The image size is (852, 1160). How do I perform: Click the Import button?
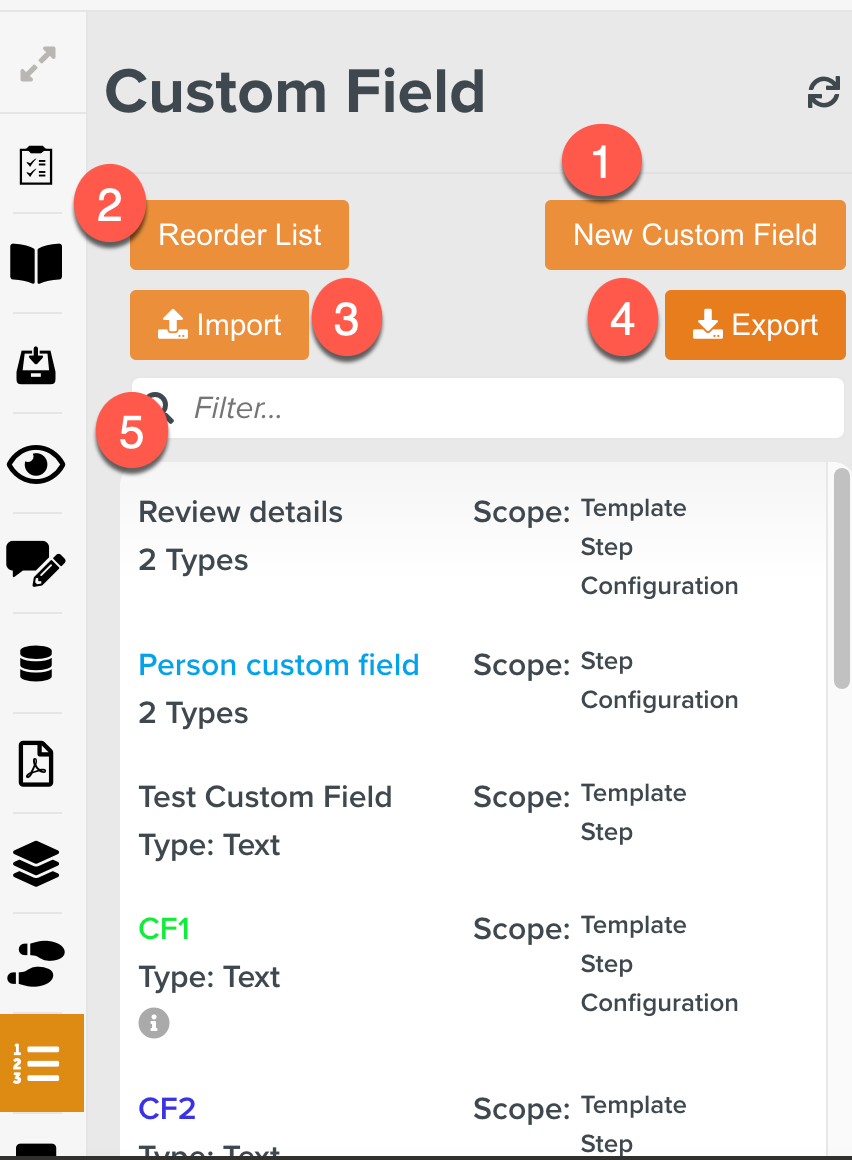(x=220, y=325)
